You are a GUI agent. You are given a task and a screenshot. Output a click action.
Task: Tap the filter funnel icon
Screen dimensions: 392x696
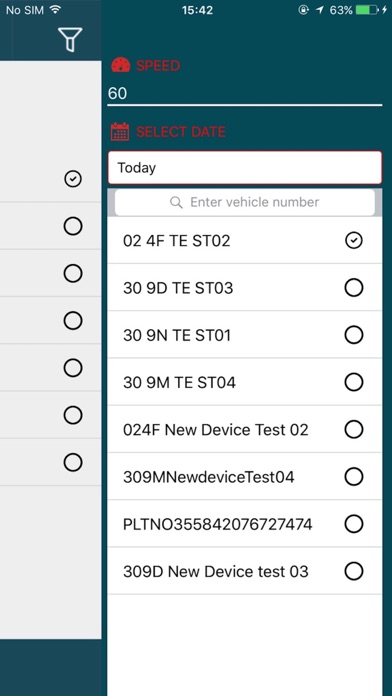[70, 39]
